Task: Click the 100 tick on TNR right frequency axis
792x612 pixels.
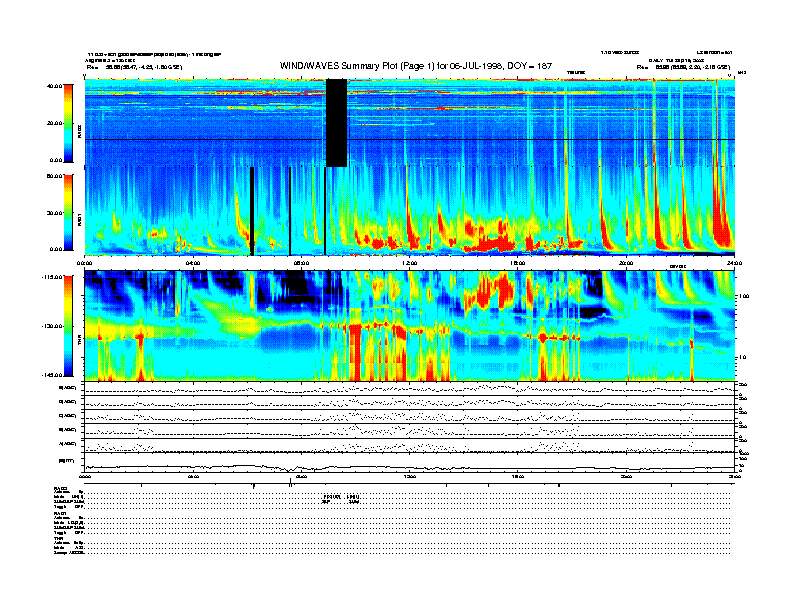Action: [744, 296]
